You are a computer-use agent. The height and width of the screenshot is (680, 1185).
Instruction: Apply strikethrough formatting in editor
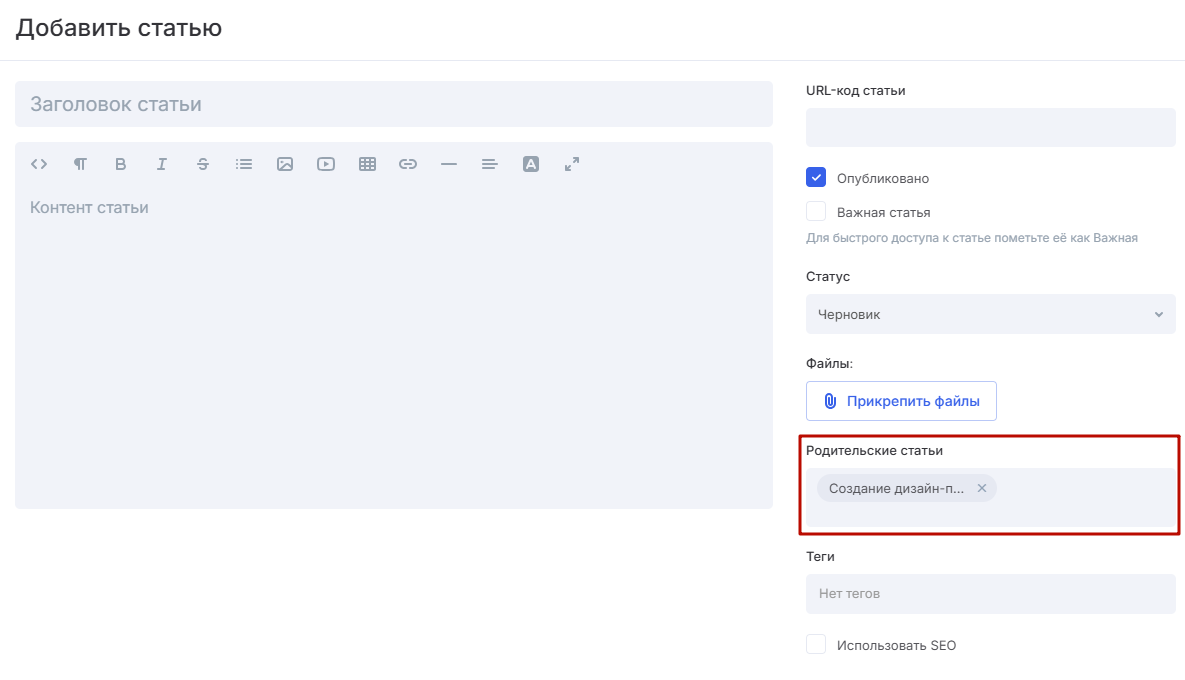[203, 164]
